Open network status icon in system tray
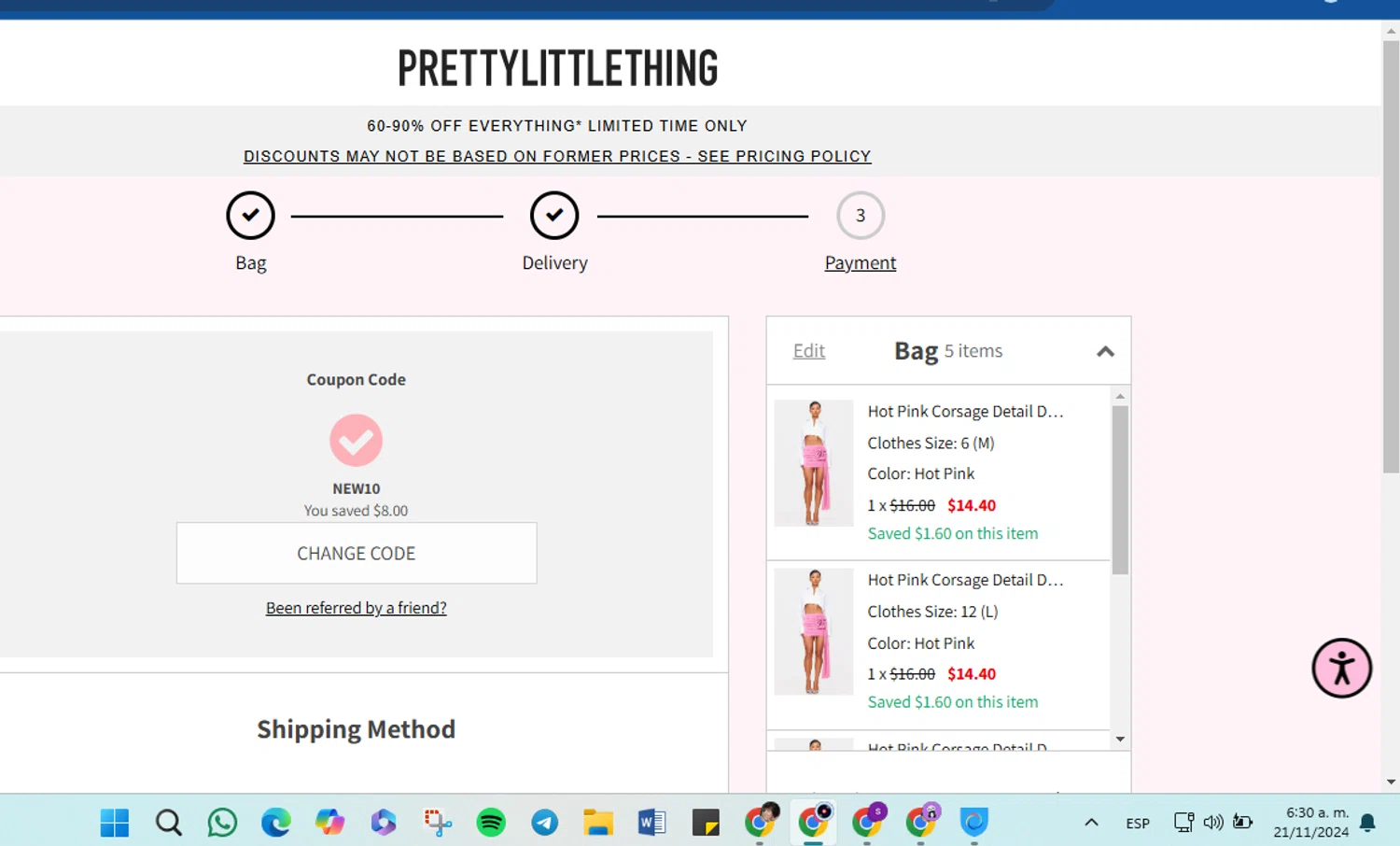The height and width of the screenshot is (846, 1400). 1183,823
